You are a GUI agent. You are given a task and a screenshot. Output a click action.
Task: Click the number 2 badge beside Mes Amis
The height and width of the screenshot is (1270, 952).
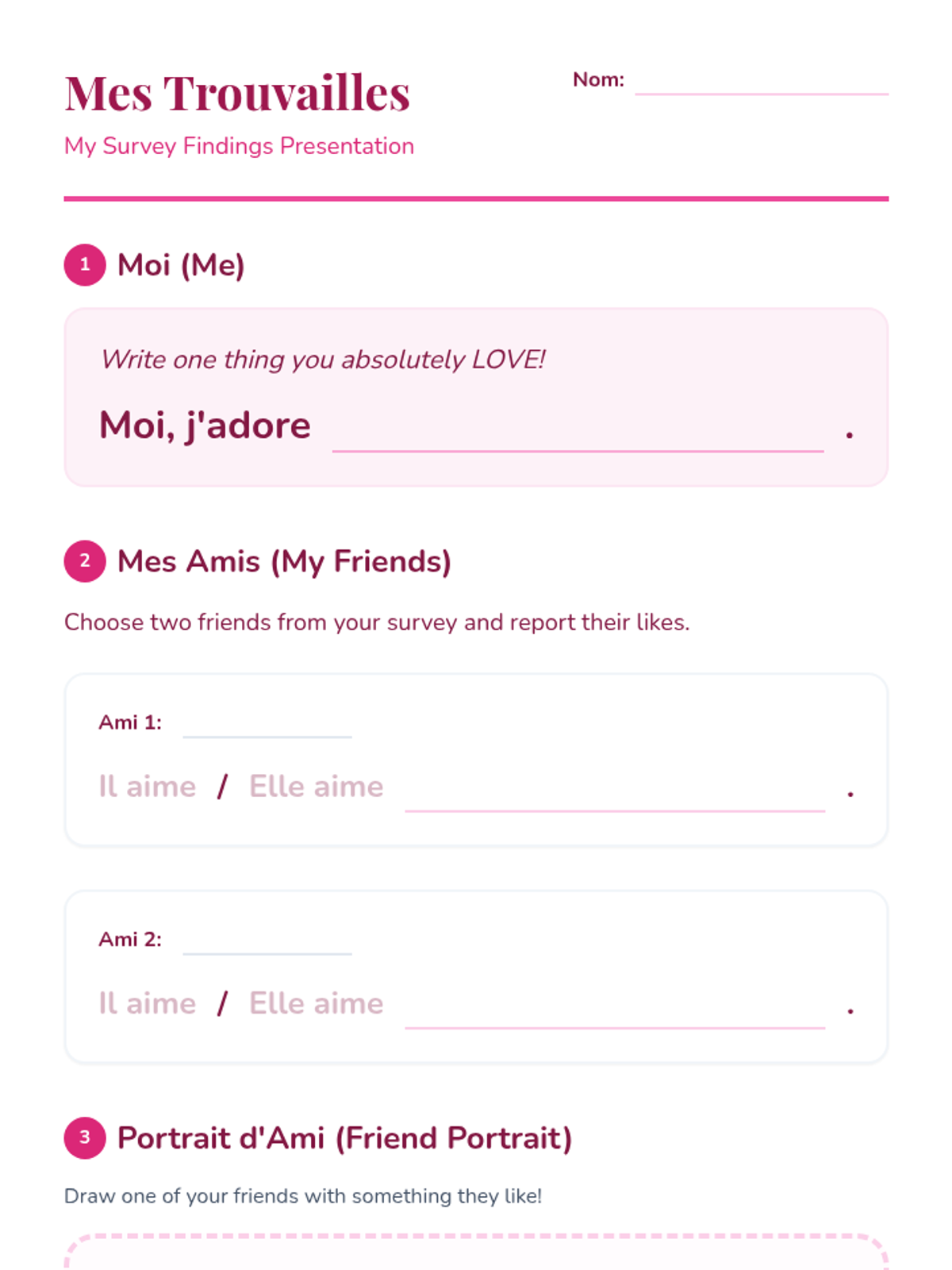pos(85,561)
